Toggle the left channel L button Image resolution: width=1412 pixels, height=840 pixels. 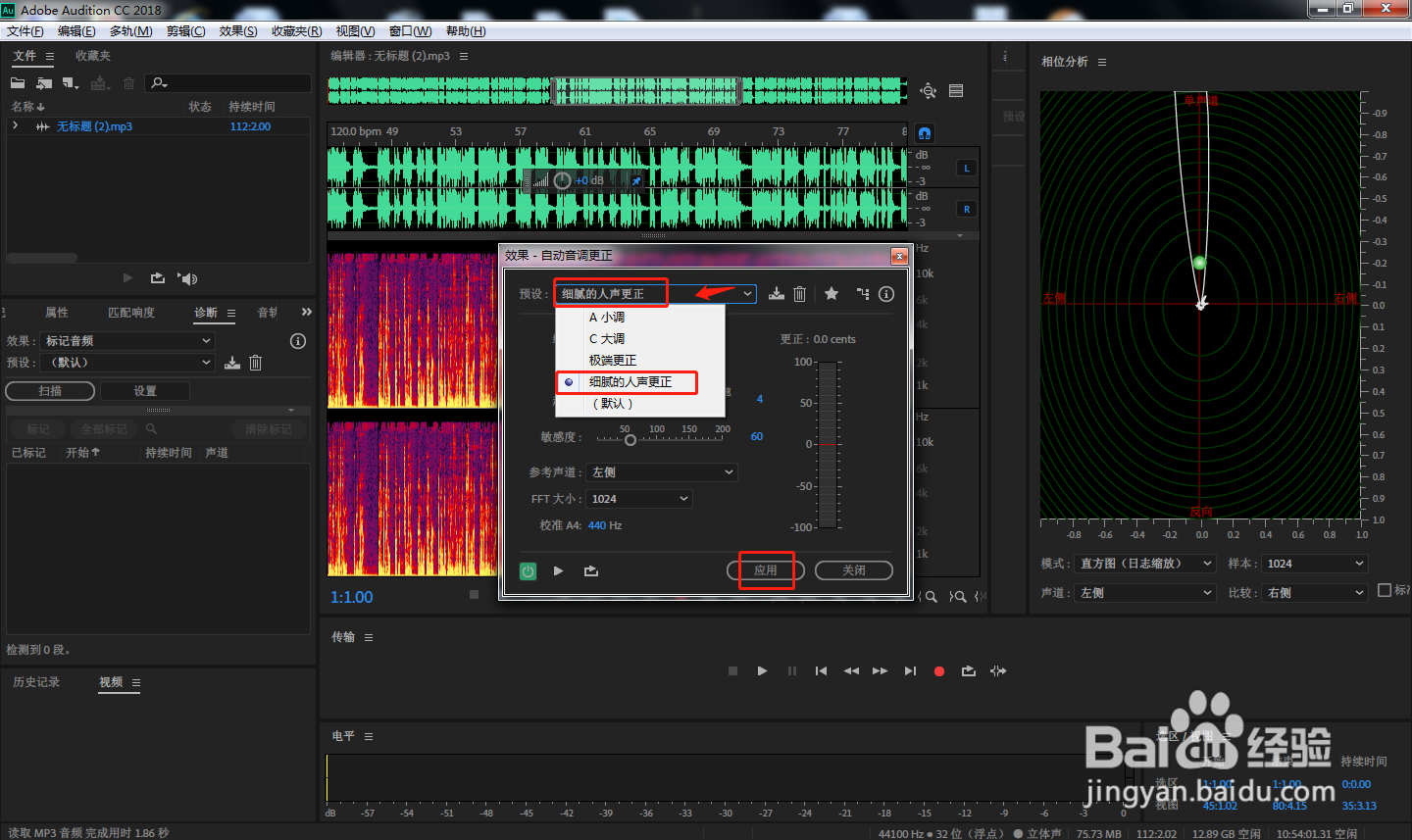(967, 169)
